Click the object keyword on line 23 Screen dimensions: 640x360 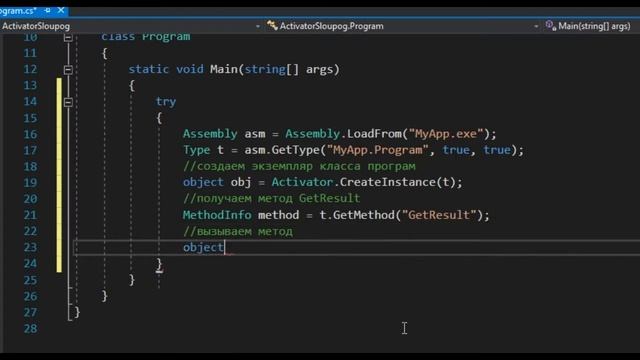203,247
